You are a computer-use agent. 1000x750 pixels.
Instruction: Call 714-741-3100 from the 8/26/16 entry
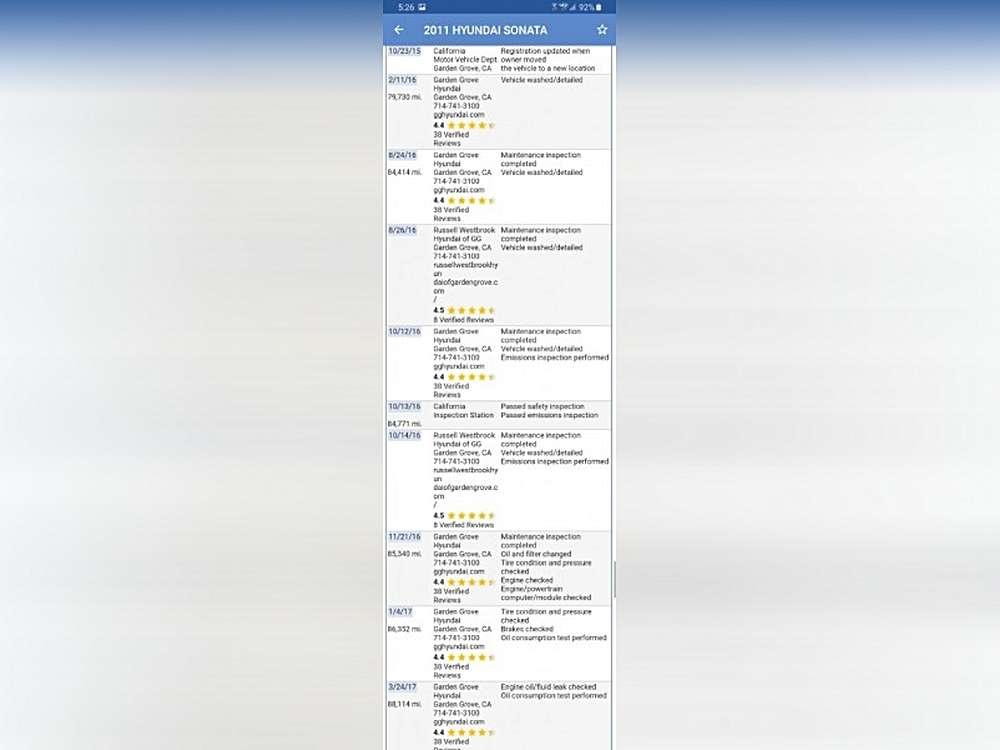(x=457, y=256)
